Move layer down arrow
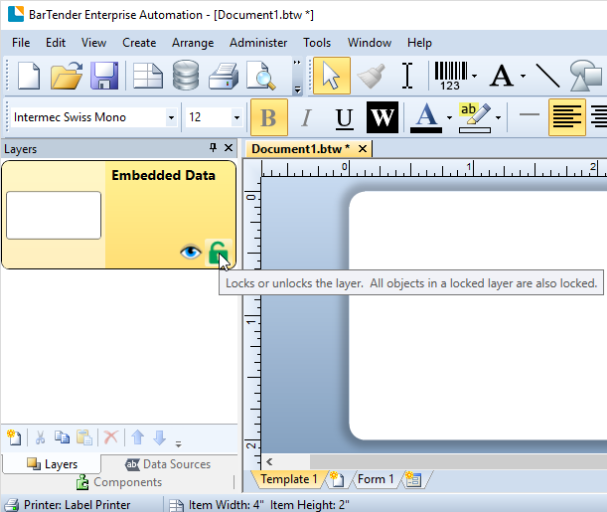607x512 pixels. click(159, 438)
